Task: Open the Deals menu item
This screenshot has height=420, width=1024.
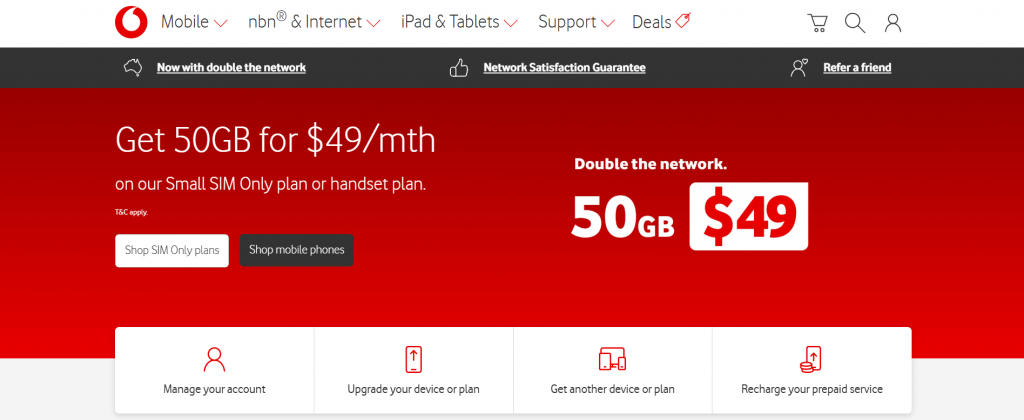Action: point(661,22)
